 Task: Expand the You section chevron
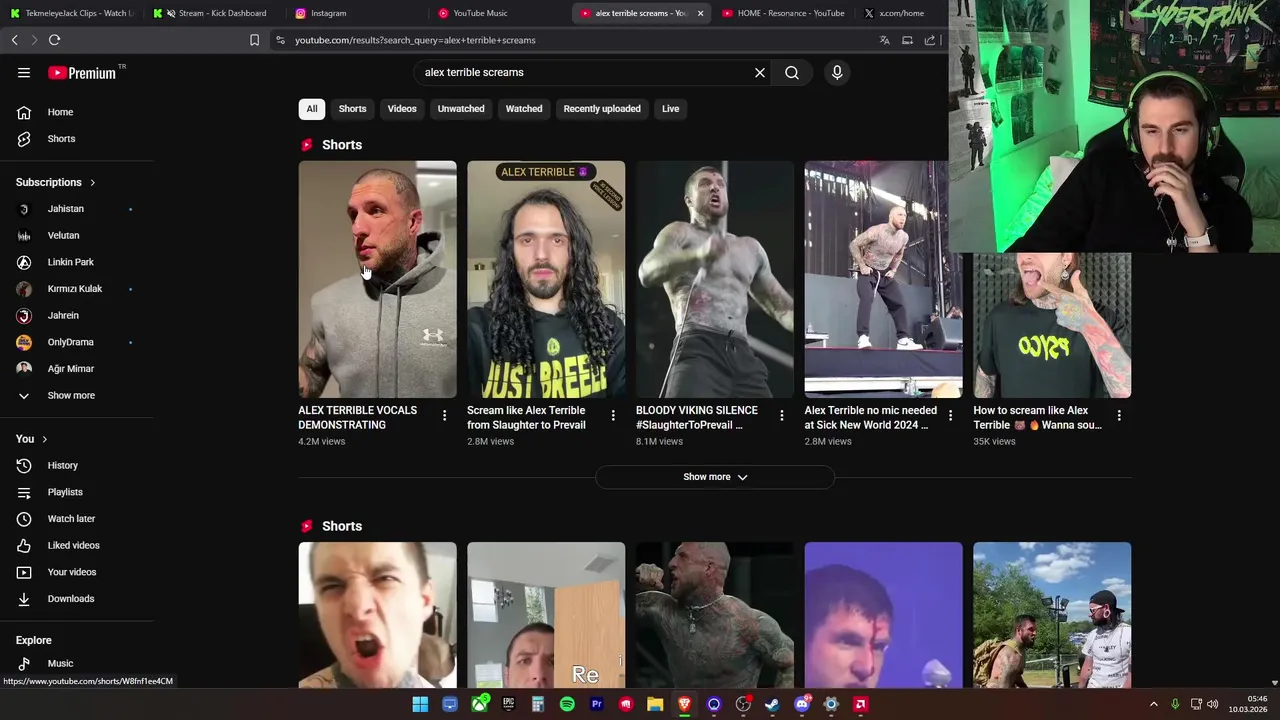point(44,439)
